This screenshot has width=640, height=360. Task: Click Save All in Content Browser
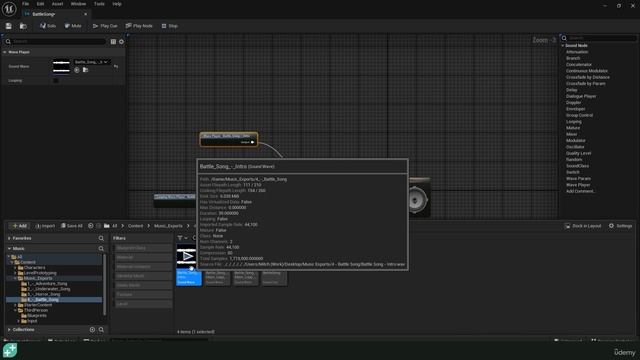click(x=72, y=226)
